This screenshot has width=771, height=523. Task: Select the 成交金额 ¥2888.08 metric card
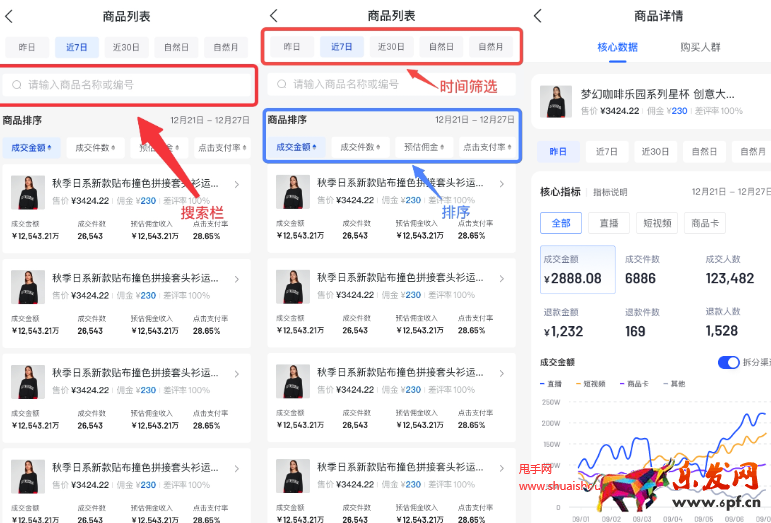click(578, 269)
